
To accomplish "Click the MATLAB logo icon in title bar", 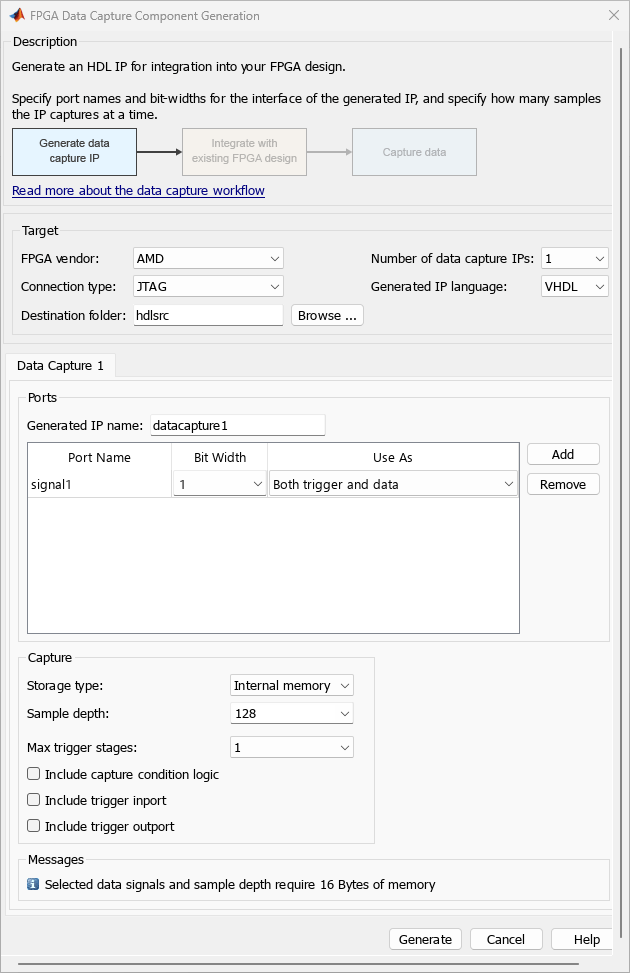I will [x=17, y=16].
